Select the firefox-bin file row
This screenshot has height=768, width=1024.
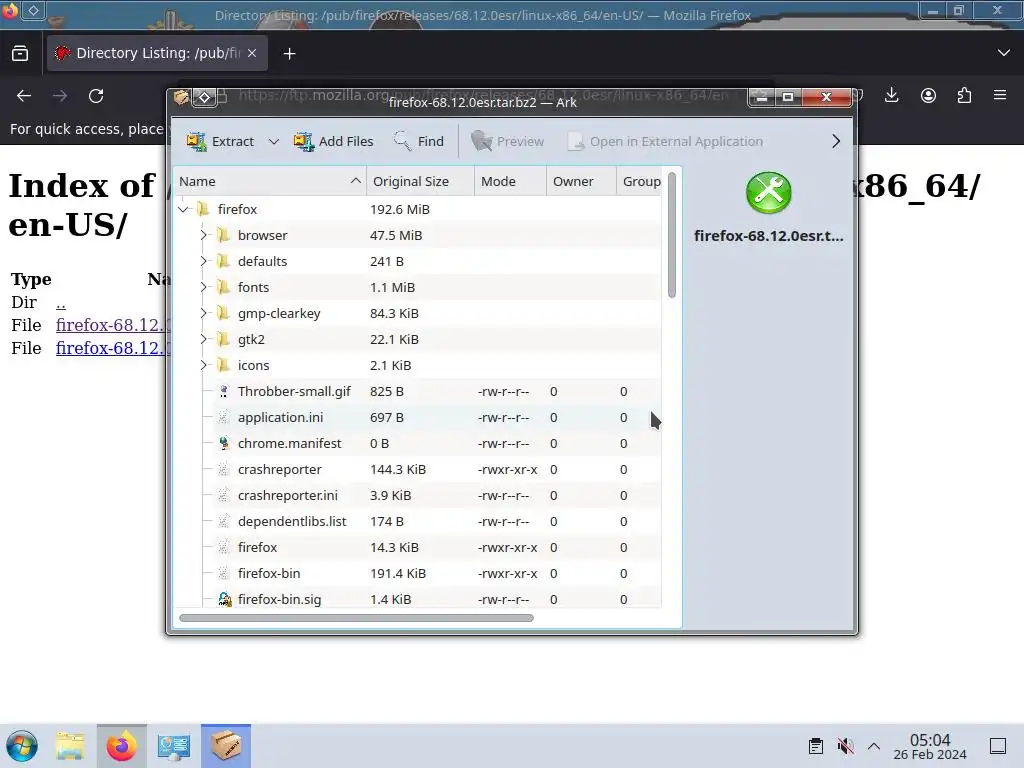(418, 573)
